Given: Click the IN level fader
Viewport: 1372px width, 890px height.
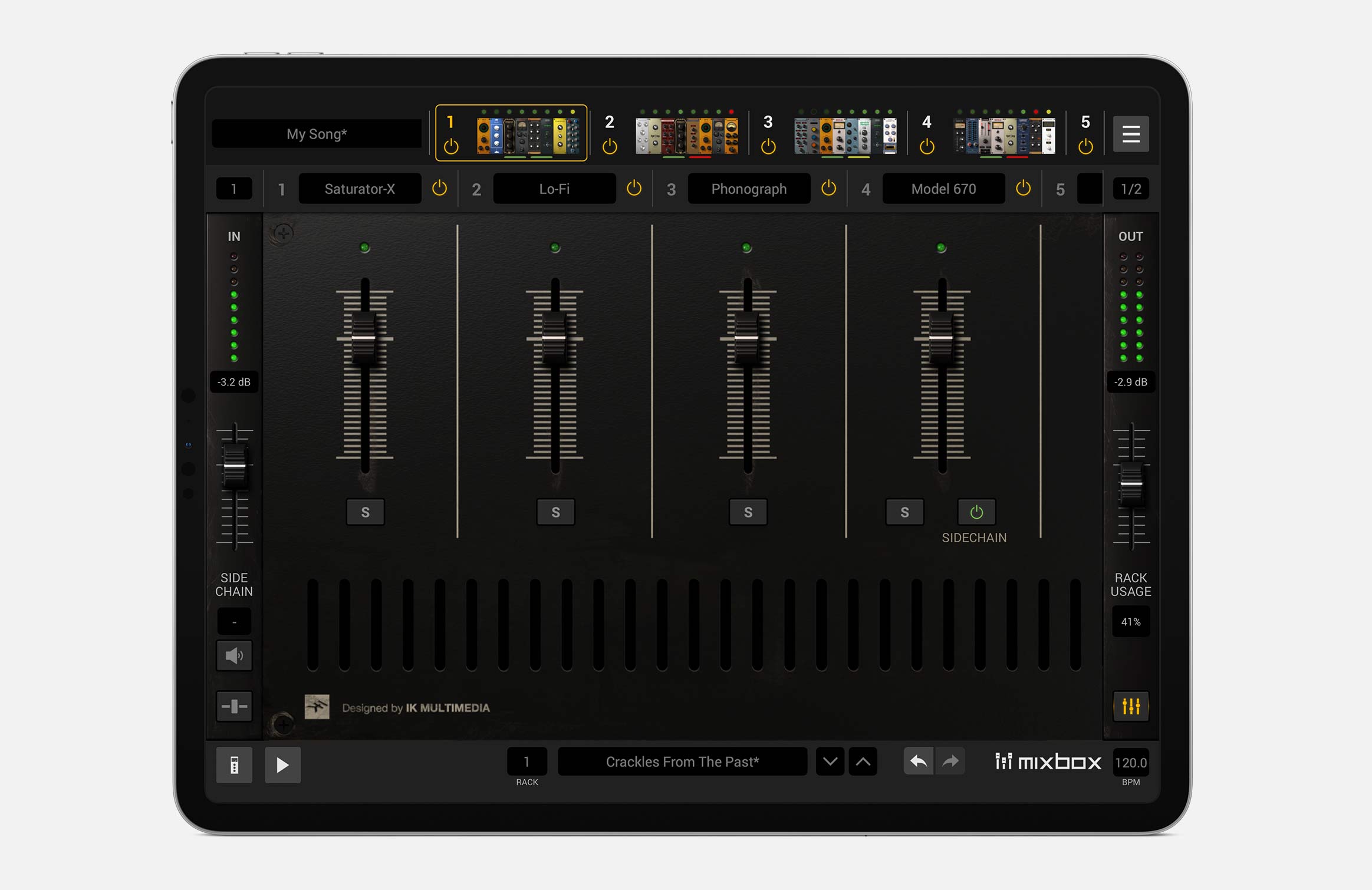Looking at the screenshot, I should [x=235, y=466].
